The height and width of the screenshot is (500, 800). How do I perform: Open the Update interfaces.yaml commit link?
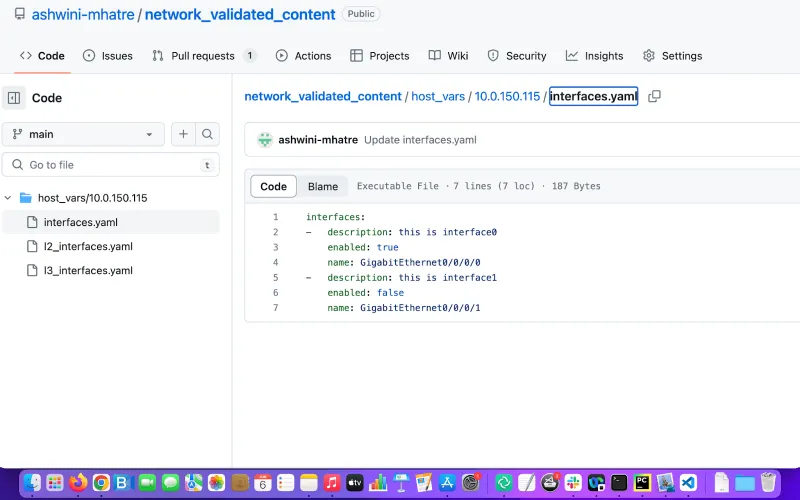(x=420, y=140)
